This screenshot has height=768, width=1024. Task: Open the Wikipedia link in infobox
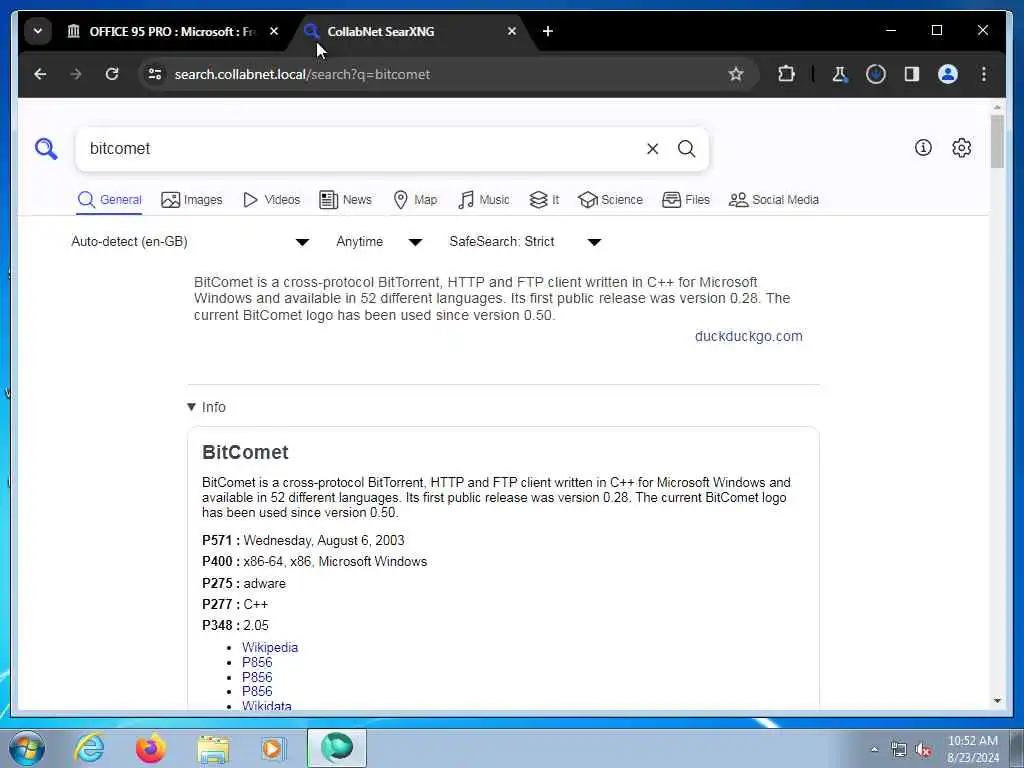click(x=270, y=647)
